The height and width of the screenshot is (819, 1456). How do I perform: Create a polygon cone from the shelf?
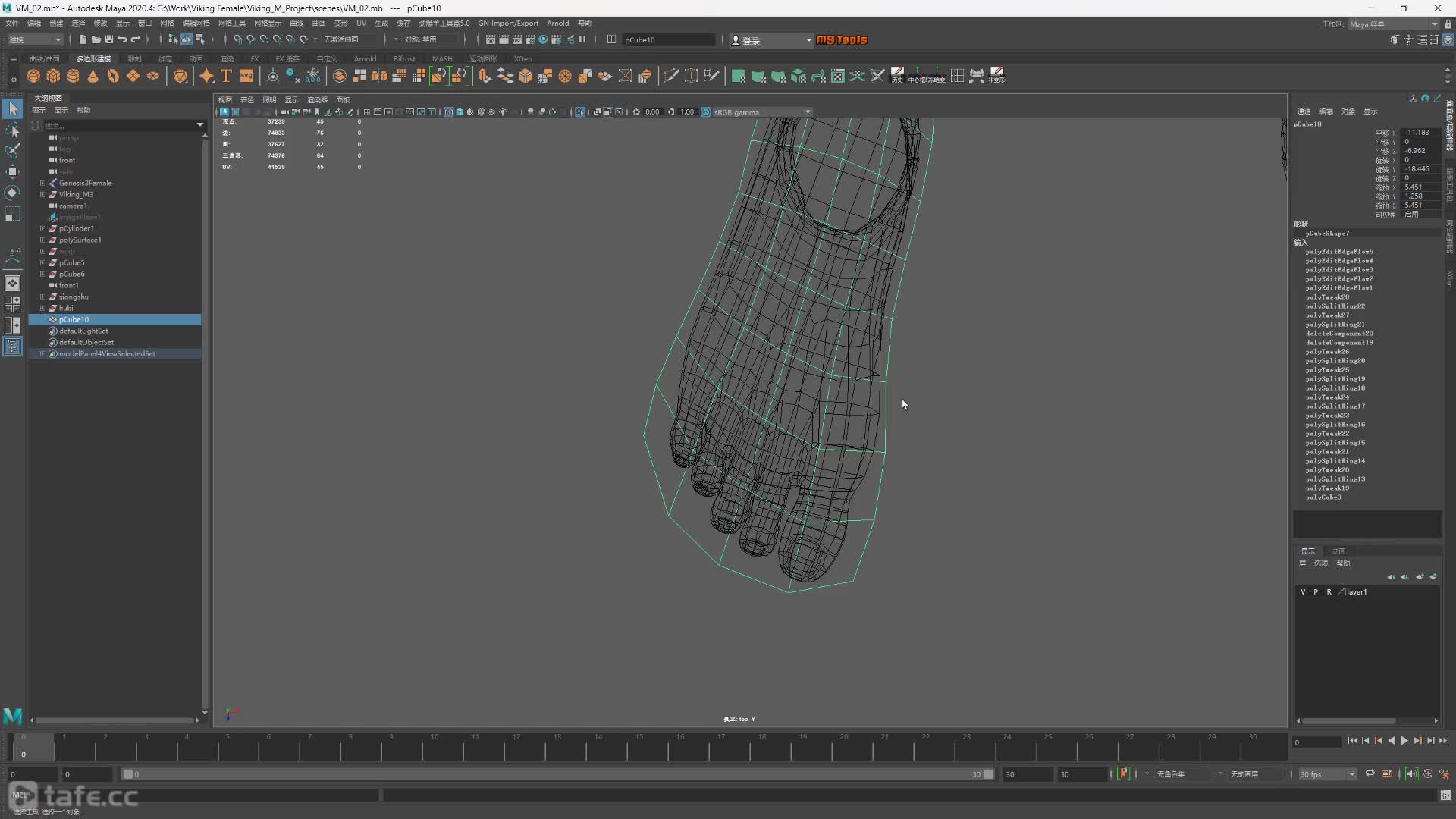click(x=93, y=76)
